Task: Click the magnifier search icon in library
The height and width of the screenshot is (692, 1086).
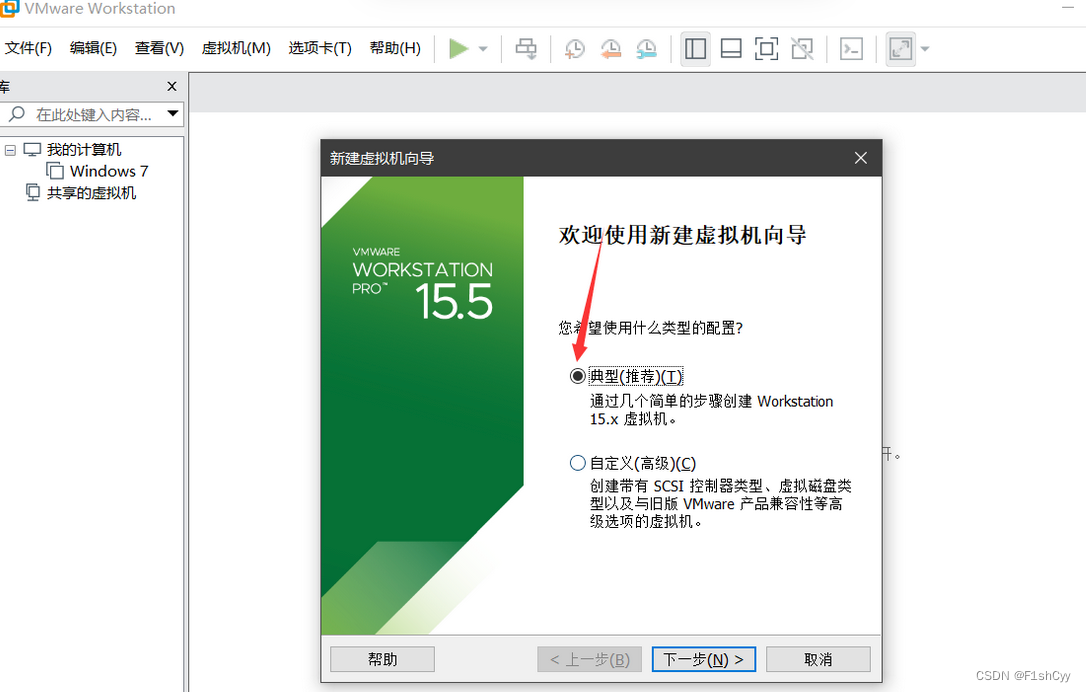Action: coord(17,114)
